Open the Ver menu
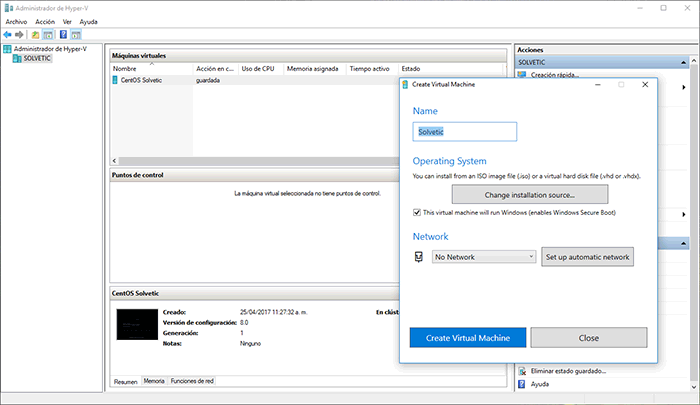This screenshot has width=700, height=405. tap(67, 21)
